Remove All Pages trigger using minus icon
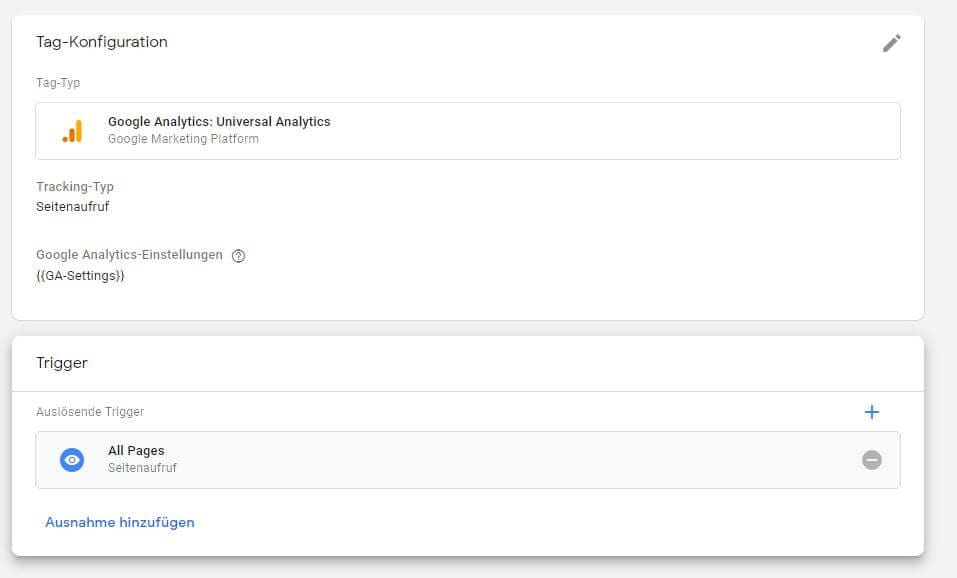Screen dimensions: 957x578 tap(872, 460)
